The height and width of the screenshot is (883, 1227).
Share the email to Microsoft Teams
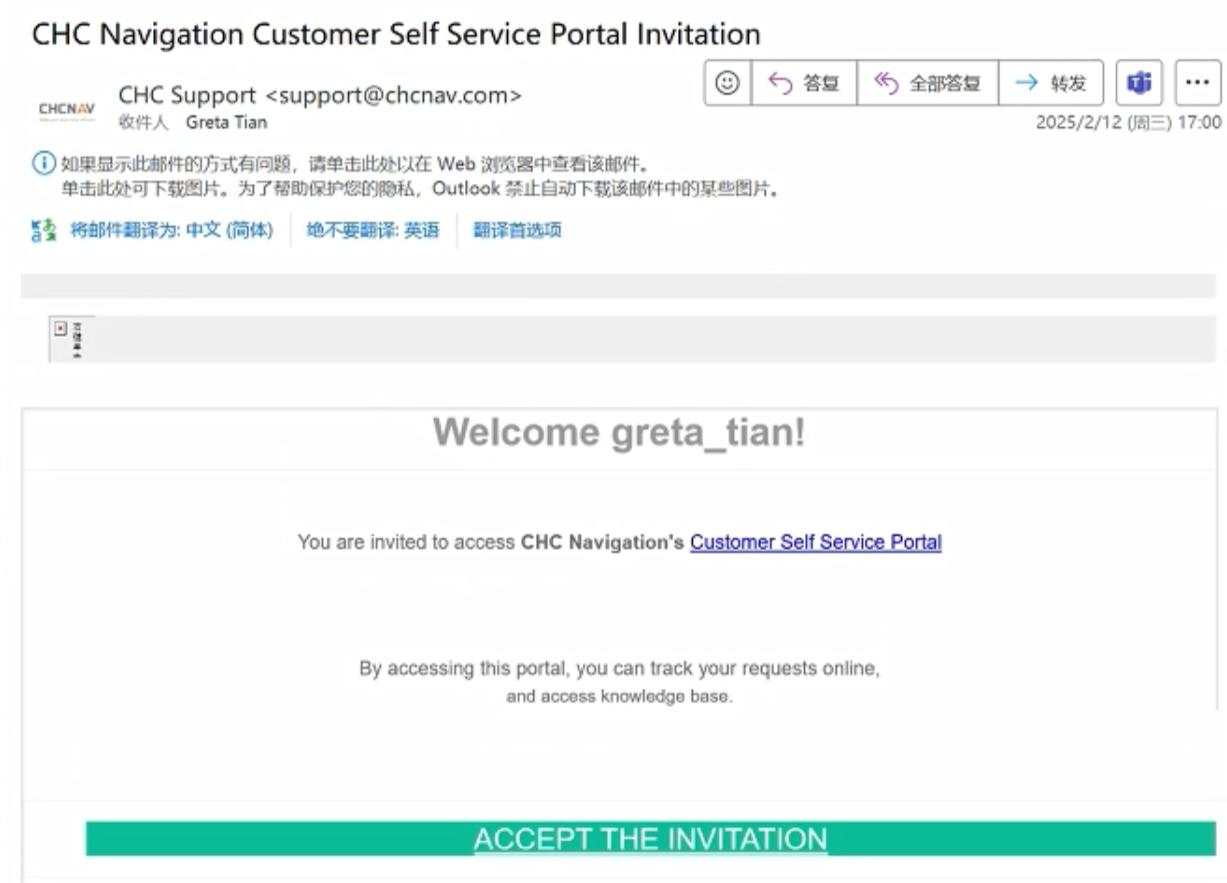coord(1139,83)
